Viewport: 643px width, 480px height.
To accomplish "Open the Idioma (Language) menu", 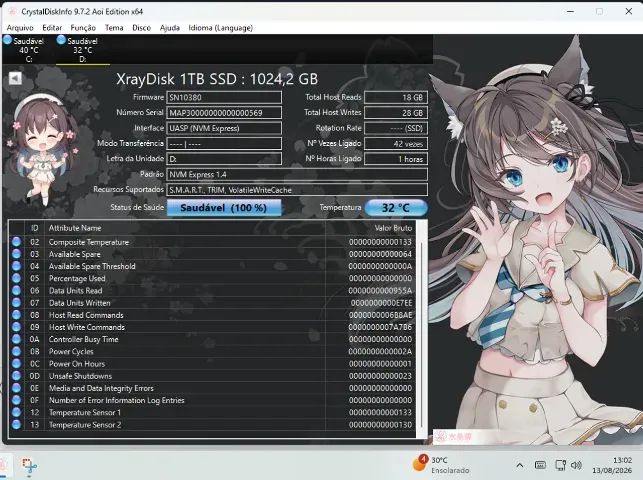I will (221, 28).
